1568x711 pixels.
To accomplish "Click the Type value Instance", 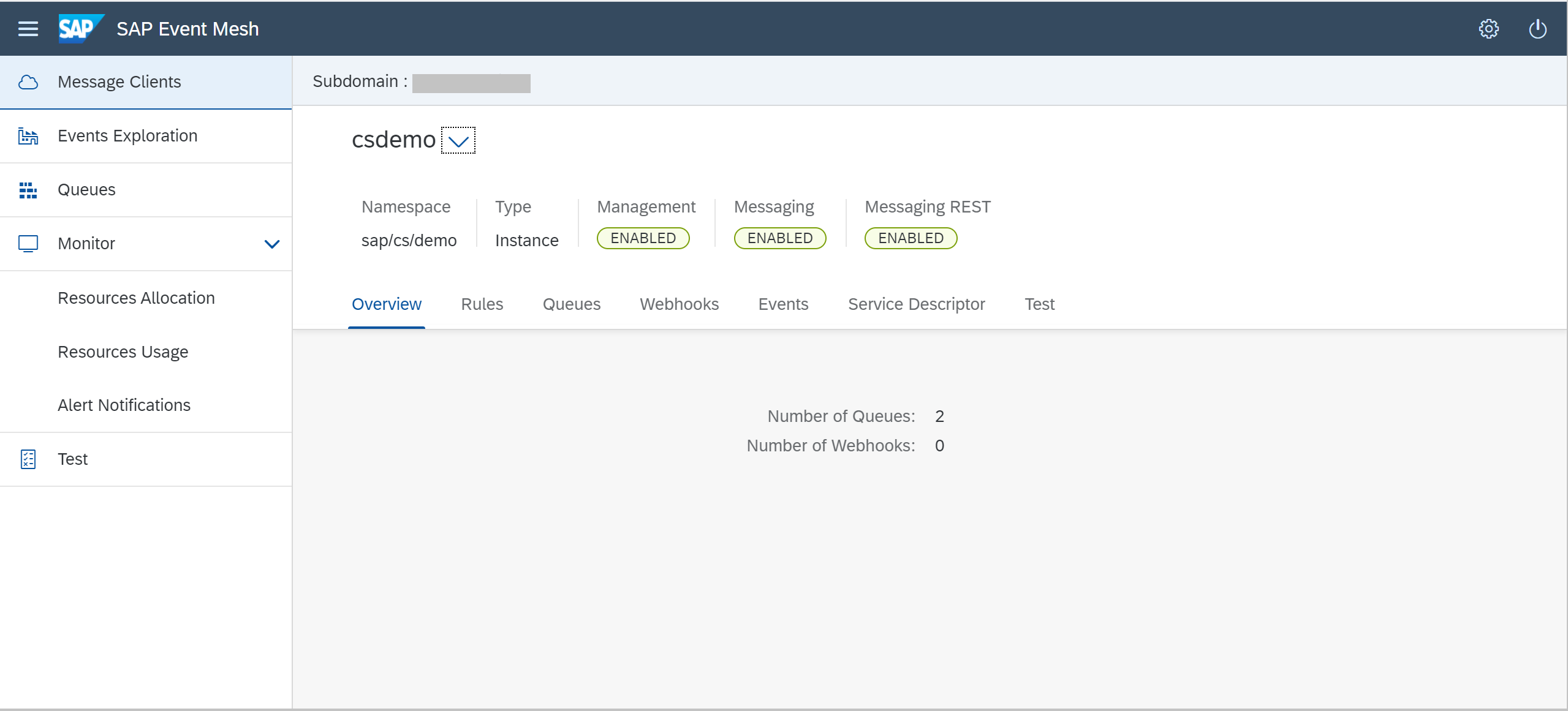I will [527, 241].
